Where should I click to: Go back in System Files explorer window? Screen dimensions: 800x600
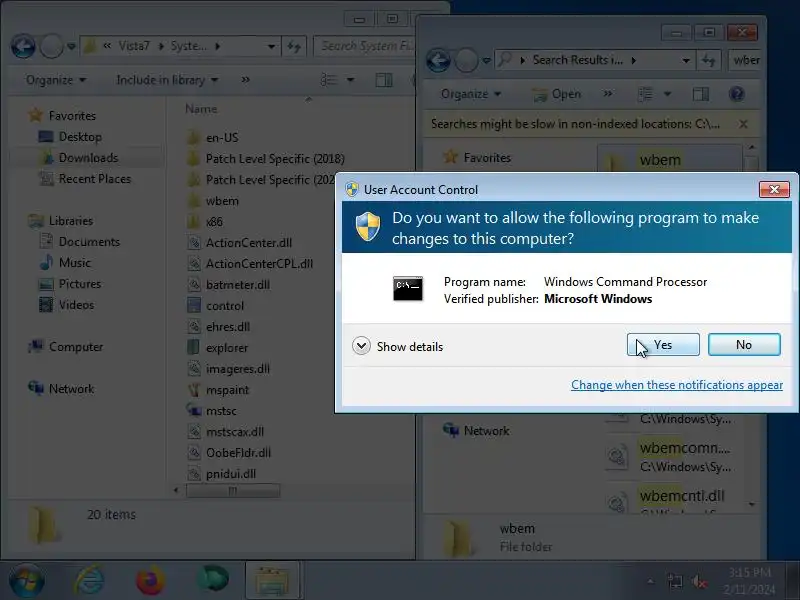click(23, 46)
